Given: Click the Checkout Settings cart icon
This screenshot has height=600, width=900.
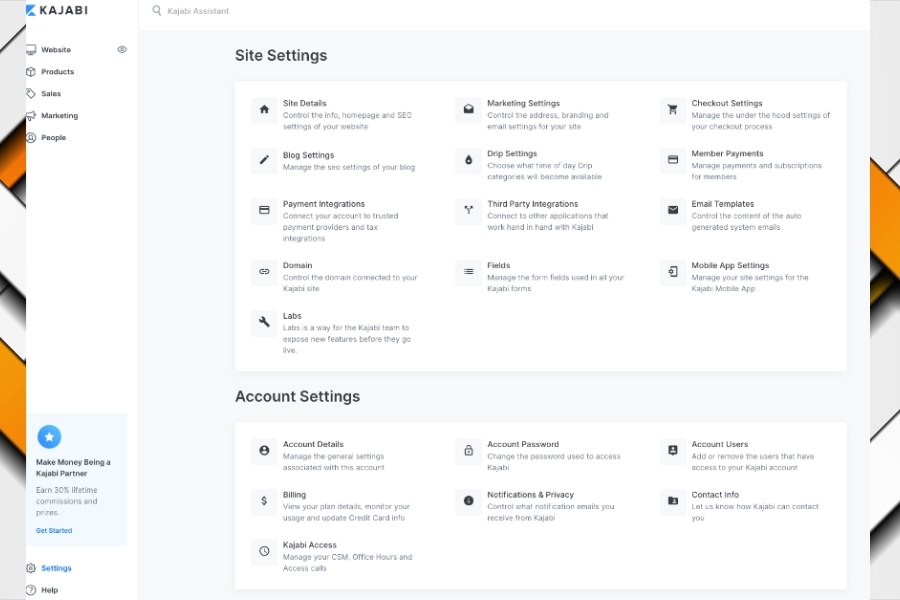Looking at the screenshot, I should [673, 110].
